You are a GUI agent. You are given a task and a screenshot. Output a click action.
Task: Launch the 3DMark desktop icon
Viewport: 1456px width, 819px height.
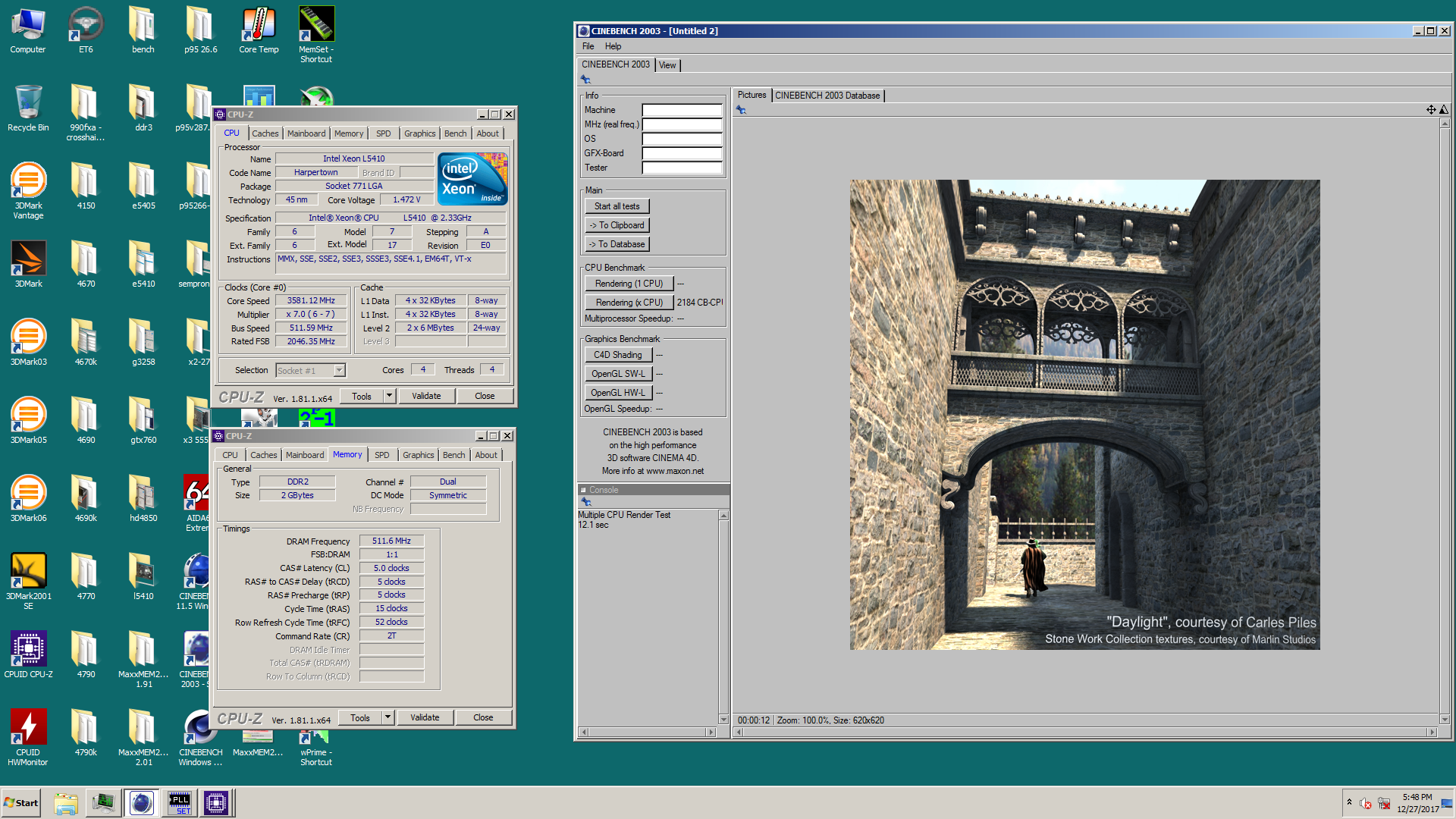(x=28, y=264)
